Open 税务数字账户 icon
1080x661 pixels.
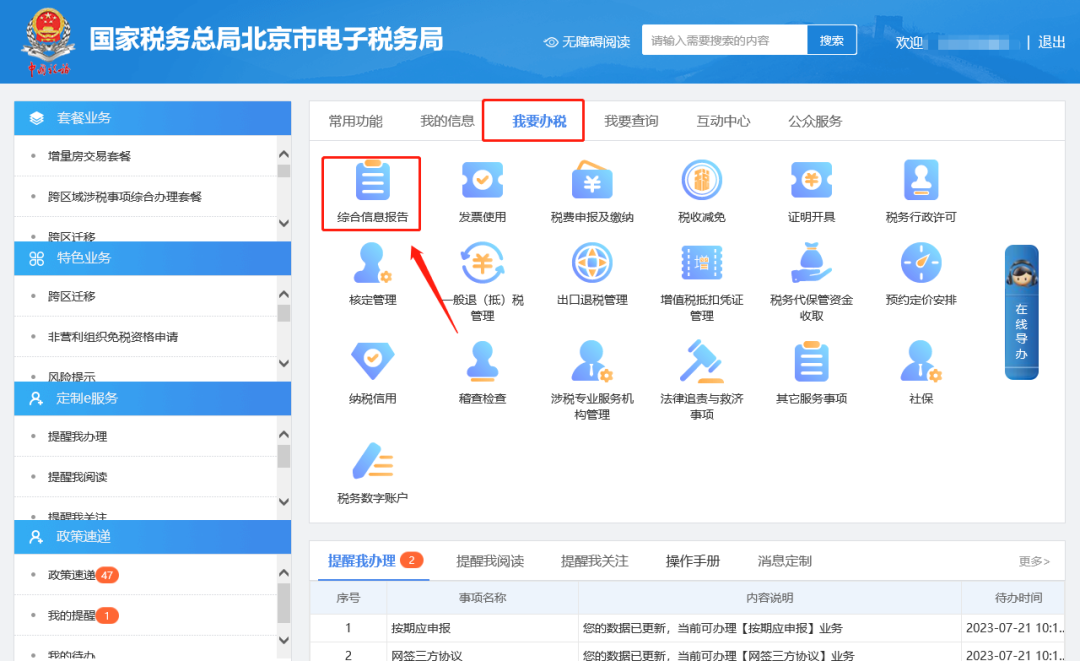(x=373, y=460)
